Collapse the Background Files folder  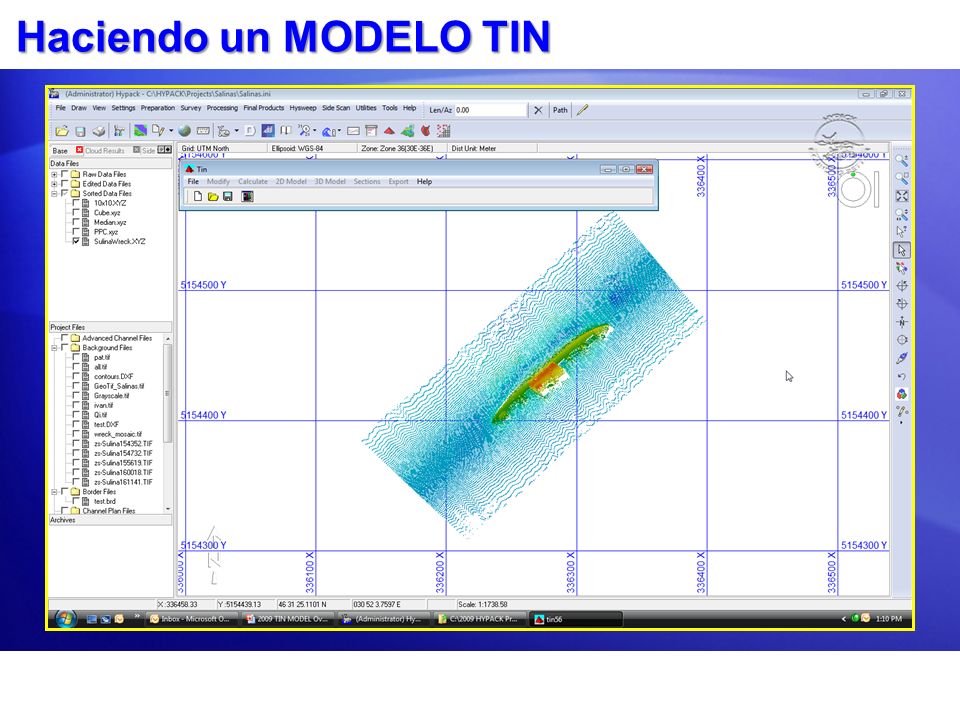[x=54, y=348]
